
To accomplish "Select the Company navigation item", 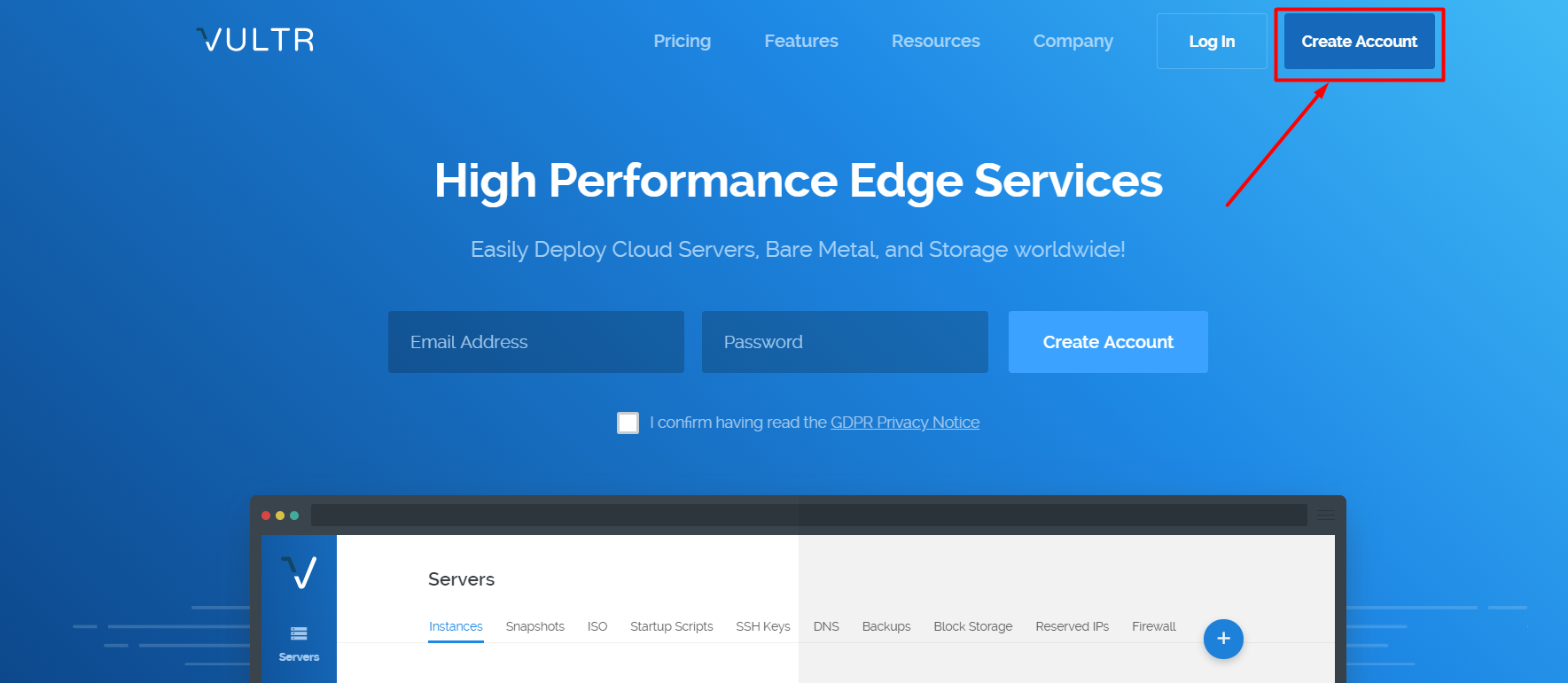I will click(x=1073, y=41).
